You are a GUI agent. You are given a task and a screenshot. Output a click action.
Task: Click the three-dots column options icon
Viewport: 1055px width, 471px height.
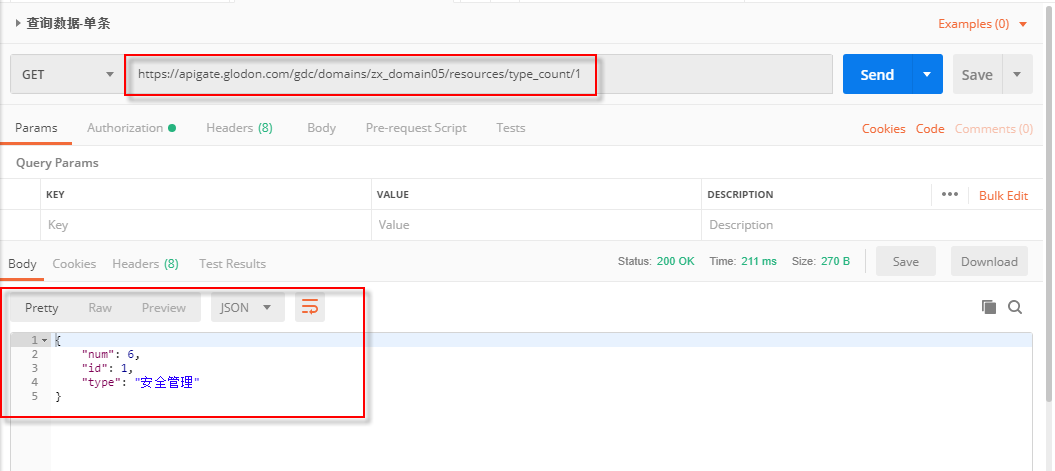coord(949,195)
